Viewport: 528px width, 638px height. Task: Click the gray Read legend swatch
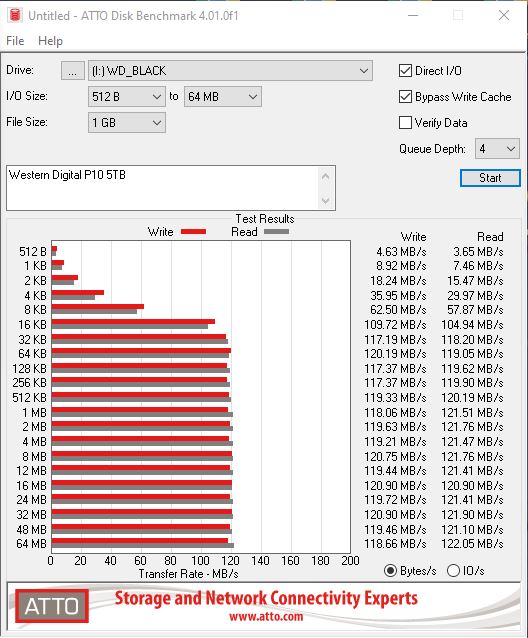(x=276, y=232)
